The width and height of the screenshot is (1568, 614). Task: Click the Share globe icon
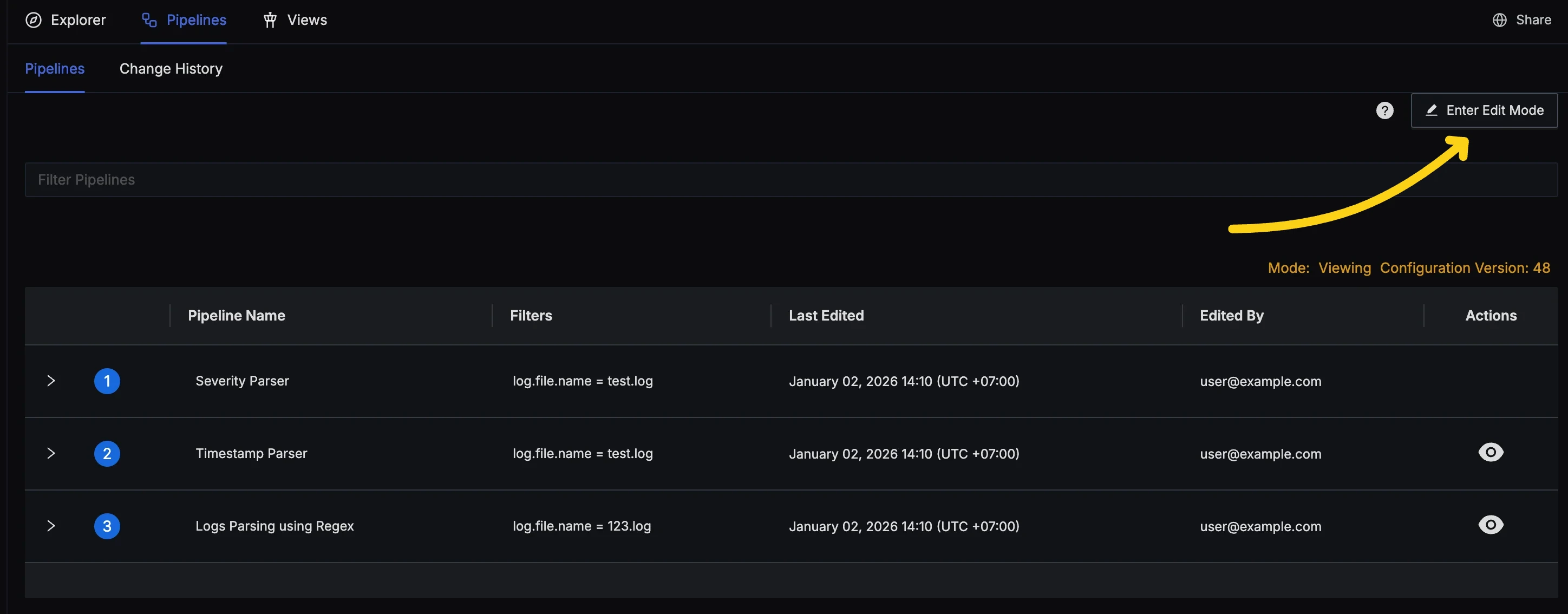point(1499,20)
